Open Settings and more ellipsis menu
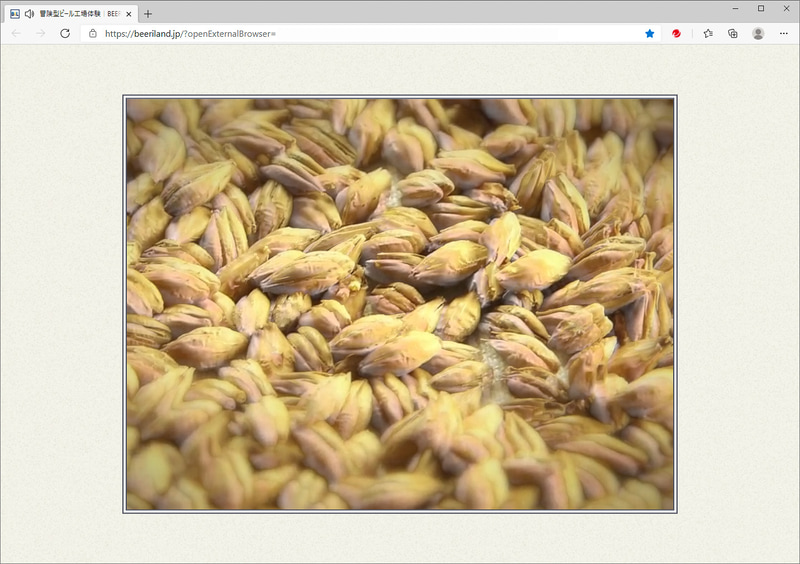The height and width of the screenshot is (564, 800). 784,34
